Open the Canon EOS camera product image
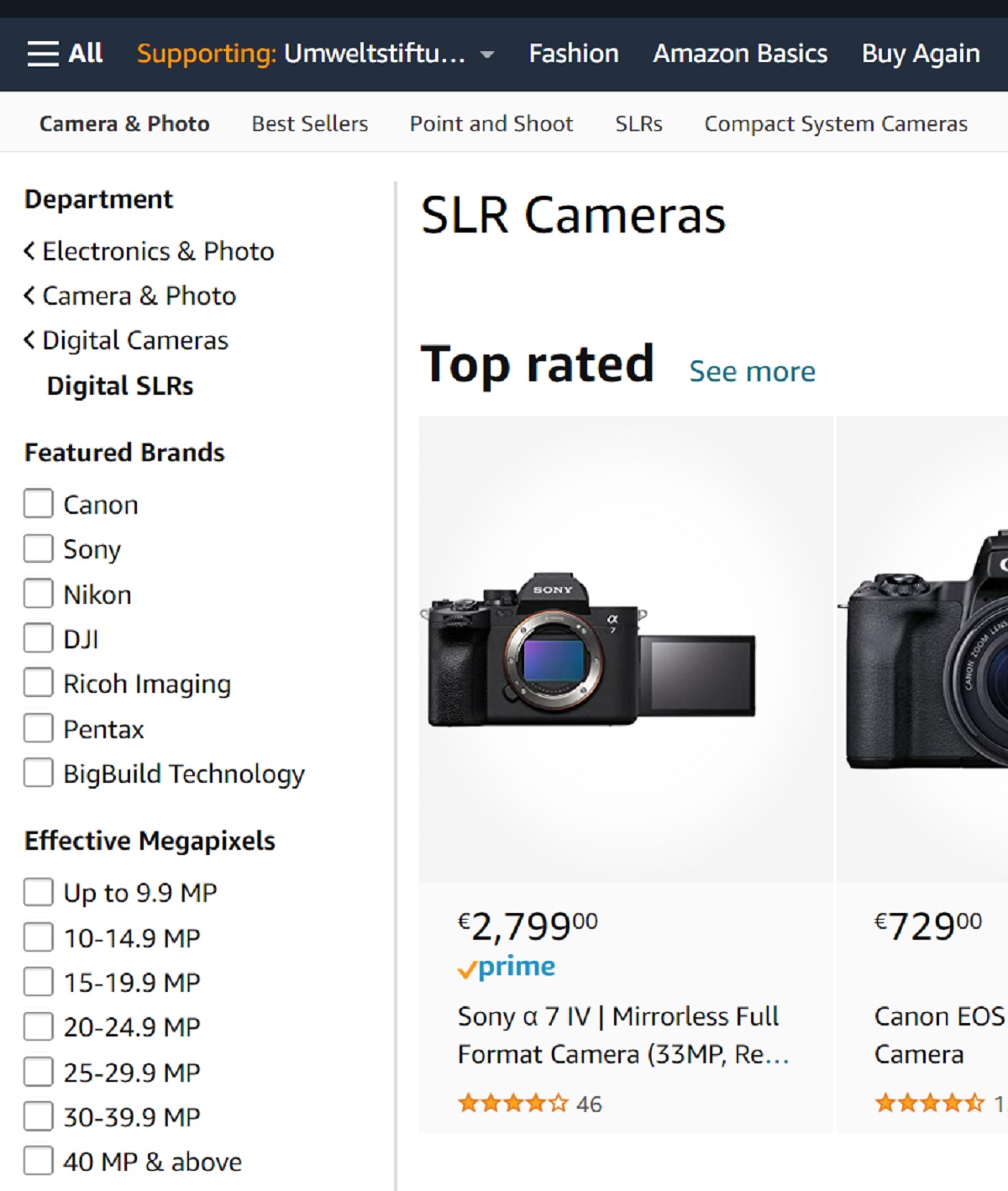This screenshot has height=1191, width=1008. [922, 648]
